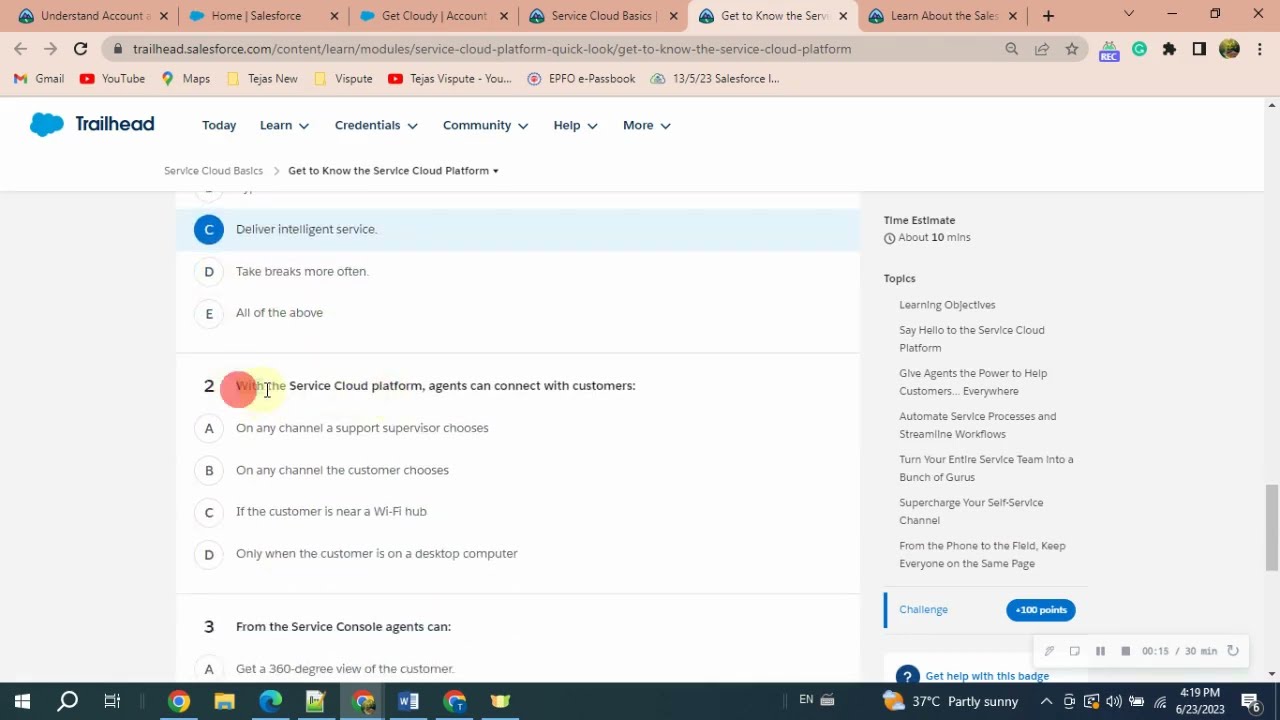Screen dimensions: 1280x720
Task: Open the REC screen recorder extension
Action: [1108, 50]
